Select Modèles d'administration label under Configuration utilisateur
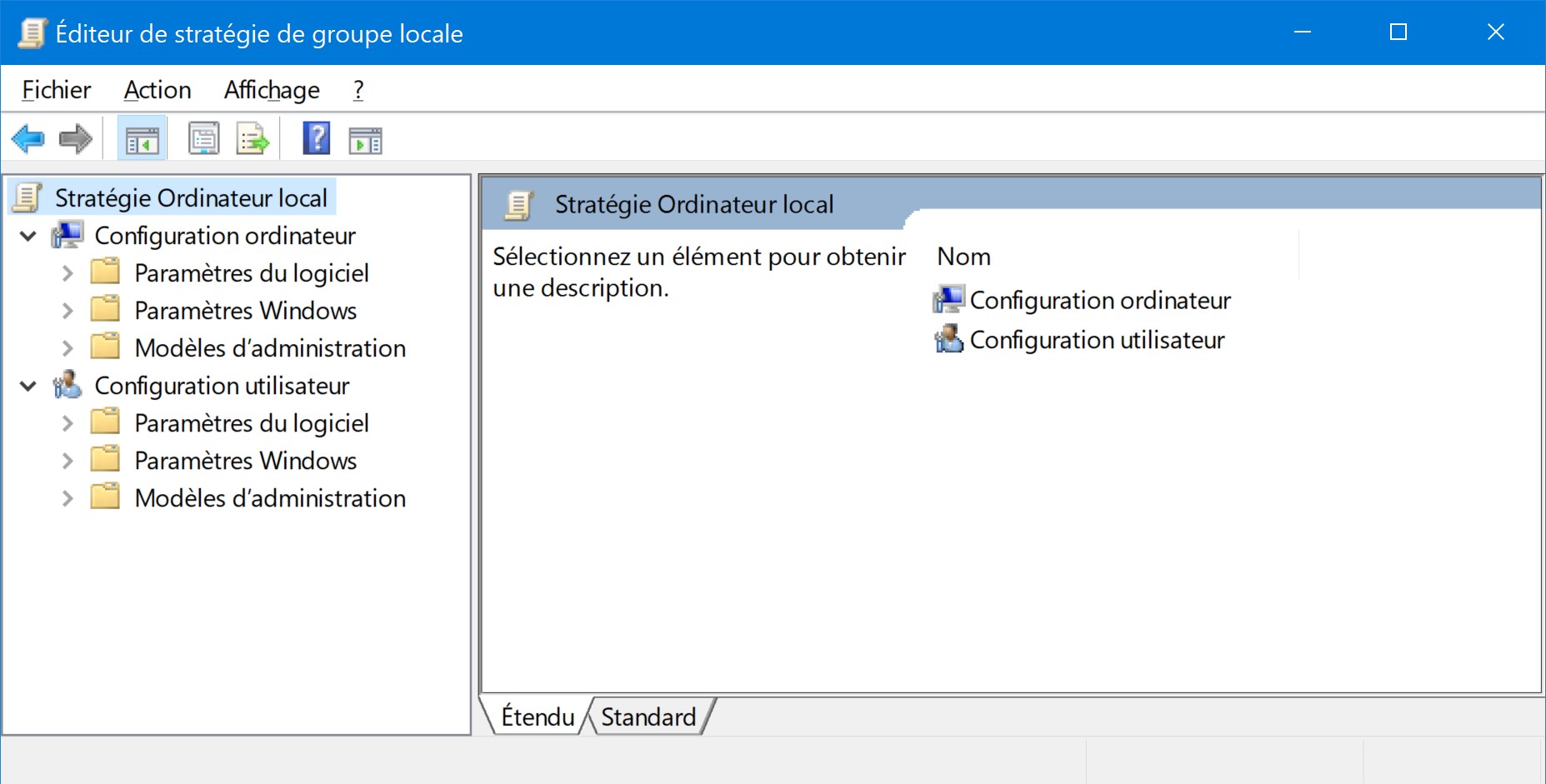1546x784 pixels. point(270,497)
